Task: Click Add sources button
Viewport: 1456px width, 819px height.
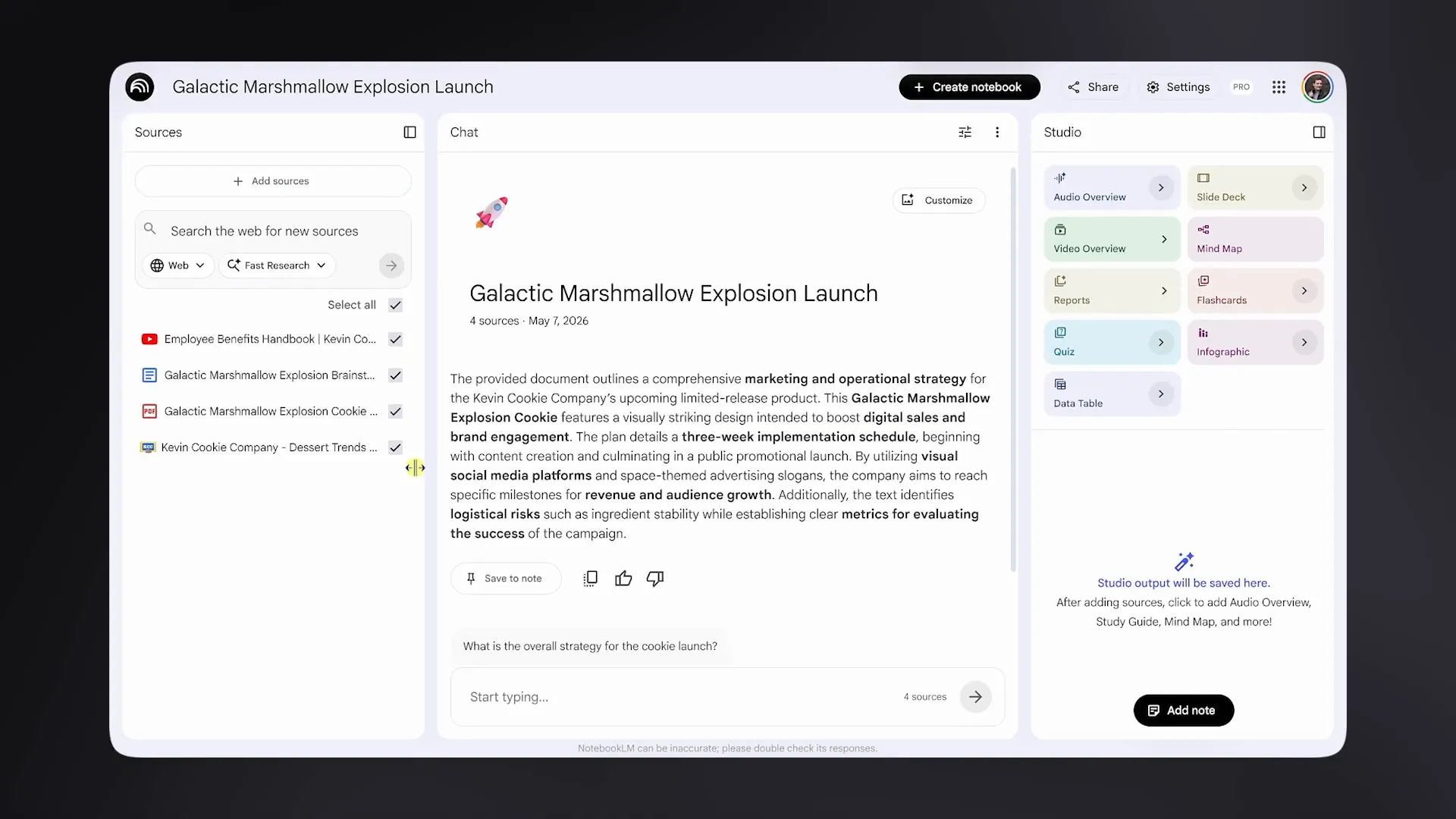Action: coord(273,181)
